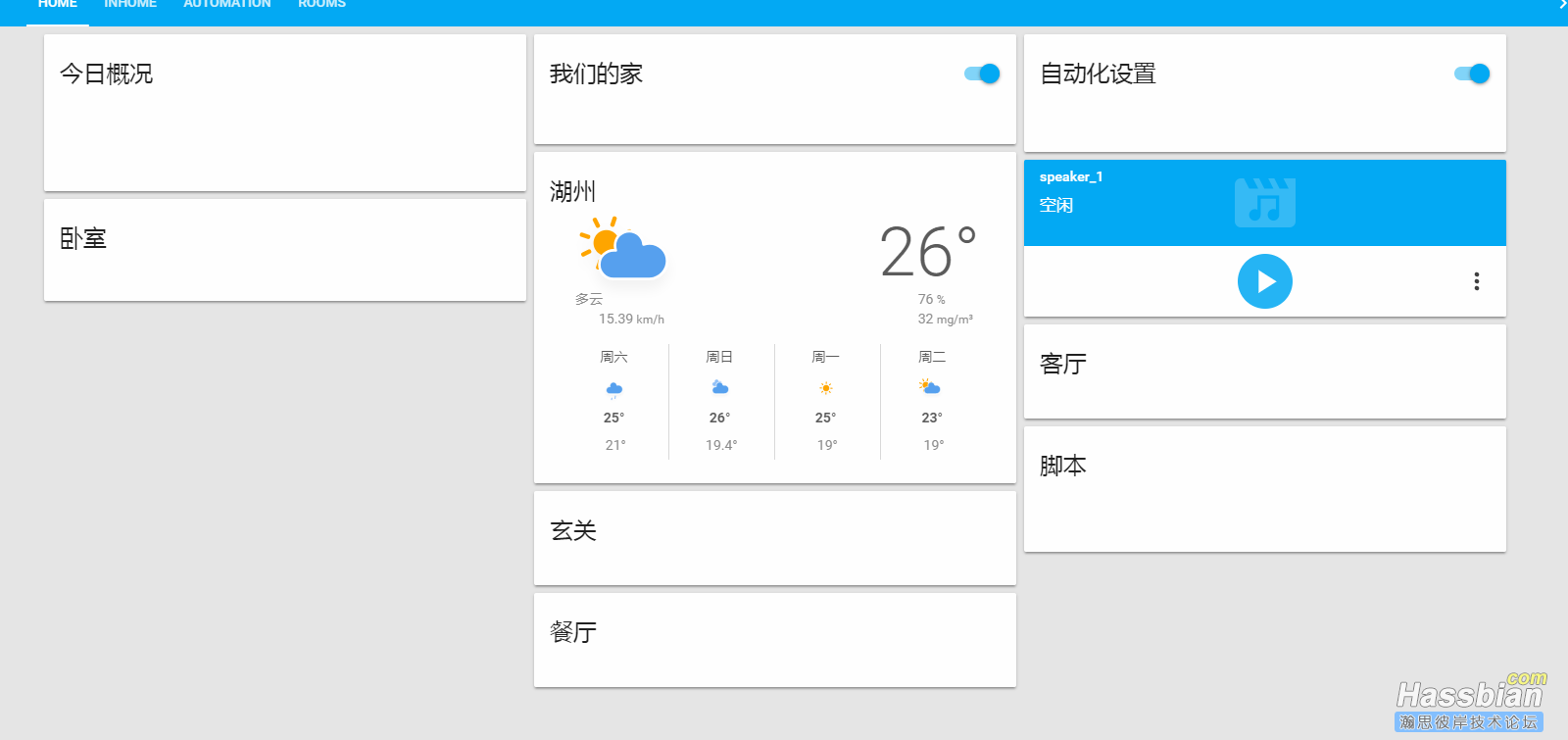Open the 卧室 card title
The height and width of the screenshot is (740, 1568).
point(83,239)
